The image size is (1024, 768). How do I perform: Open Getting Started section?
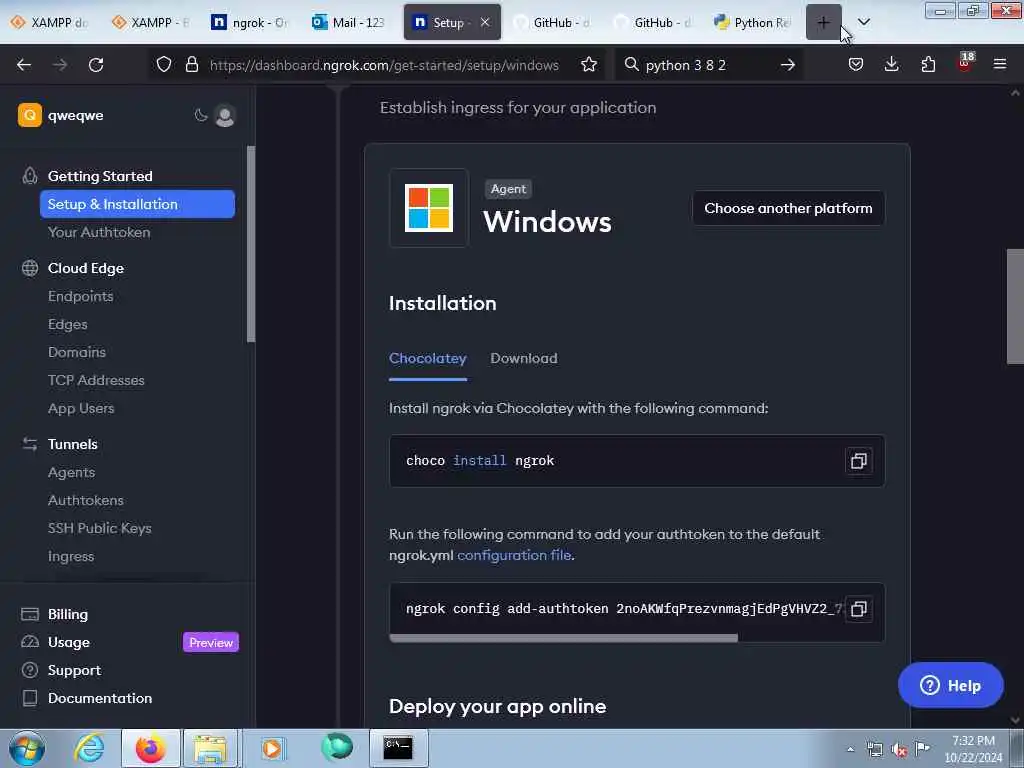[100, 176]
